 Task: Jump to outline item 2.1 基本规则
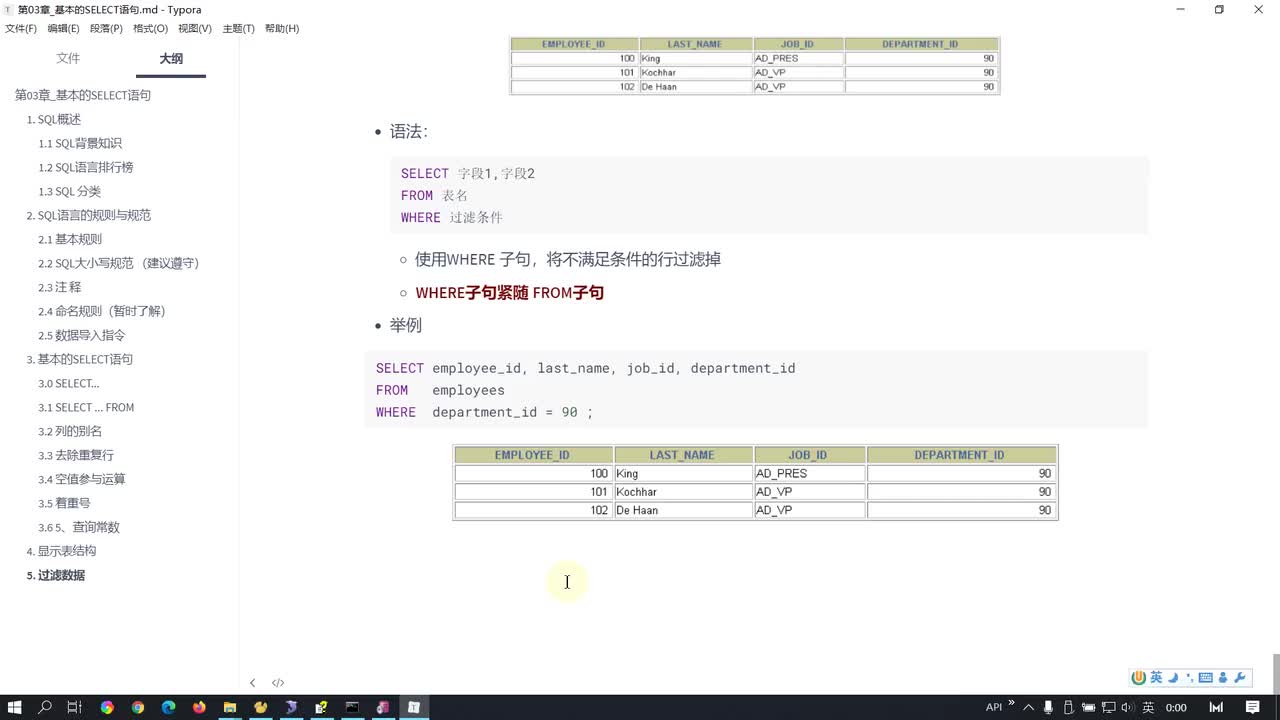pos(70,239)
